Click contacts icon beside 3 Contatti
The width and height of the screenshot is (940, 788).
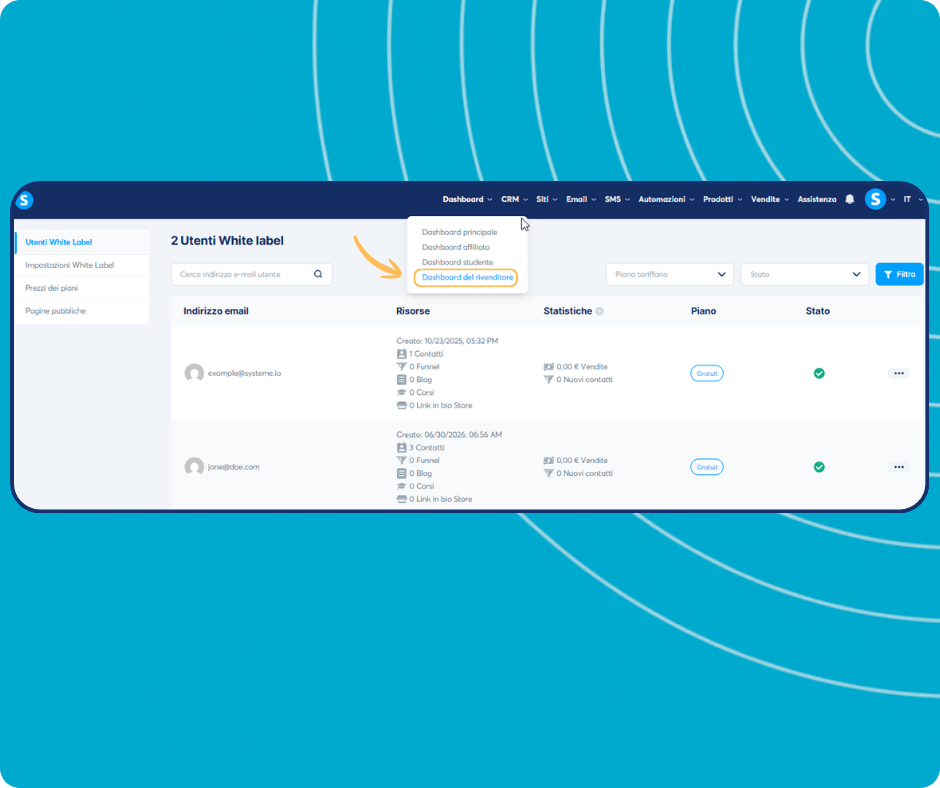pyautogui.click(x=402, y=447)
